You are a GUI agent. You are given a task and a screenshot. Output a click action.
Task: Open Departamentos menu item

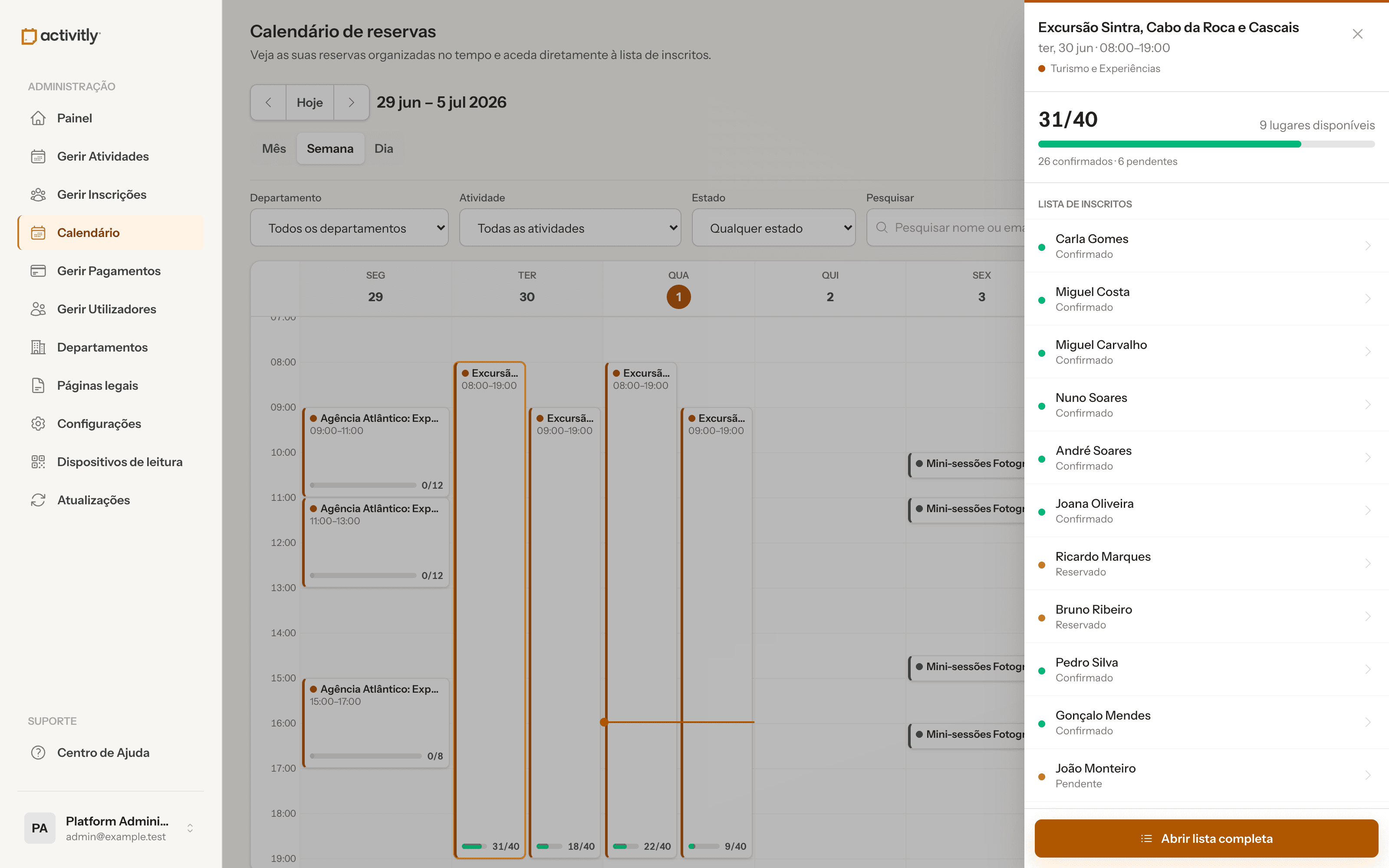[x=111, y=347]
